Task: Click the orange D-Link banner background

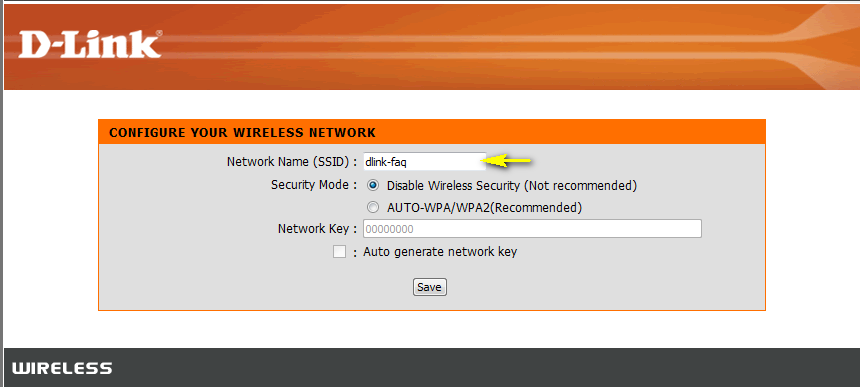Action: (494, 47)
